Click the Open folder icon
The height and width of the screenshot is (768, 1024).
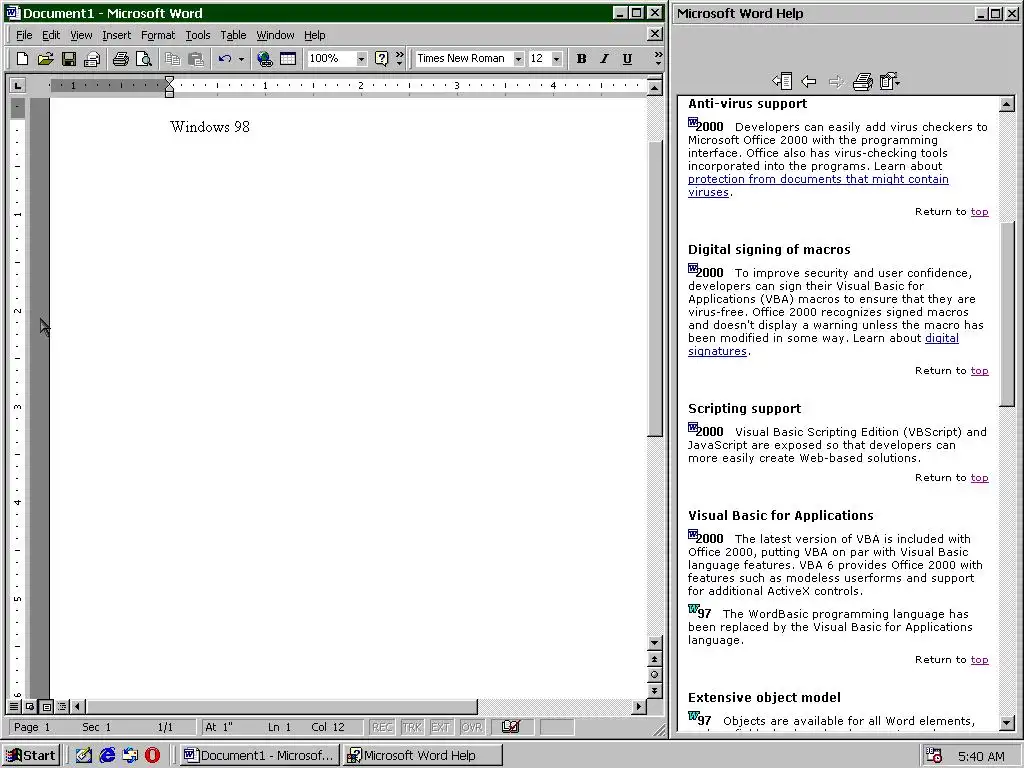pyautogui.click(x=45, y=59)
